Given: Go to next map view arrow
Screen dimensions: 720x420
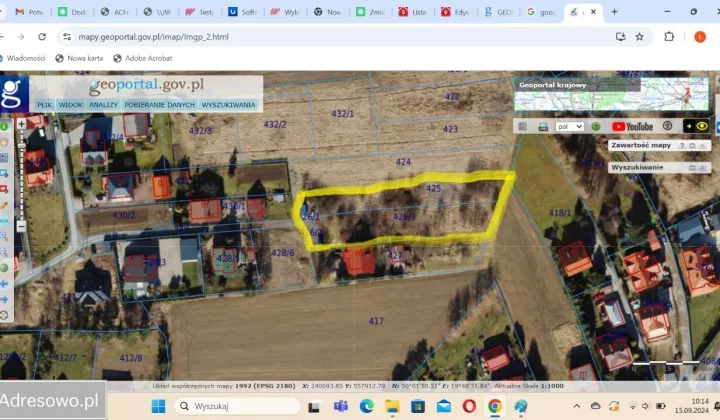Looking at the screenshot, I should [4, 299].
